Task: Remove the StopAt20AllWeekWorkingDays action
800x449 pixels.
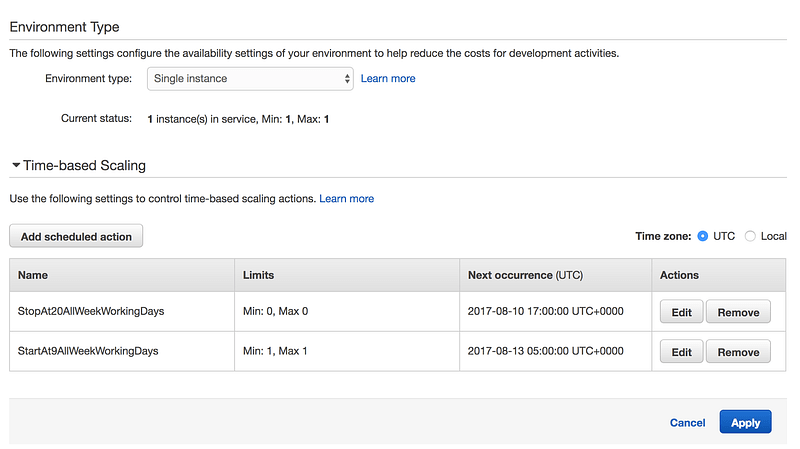Action: click(x=738, y=312)
